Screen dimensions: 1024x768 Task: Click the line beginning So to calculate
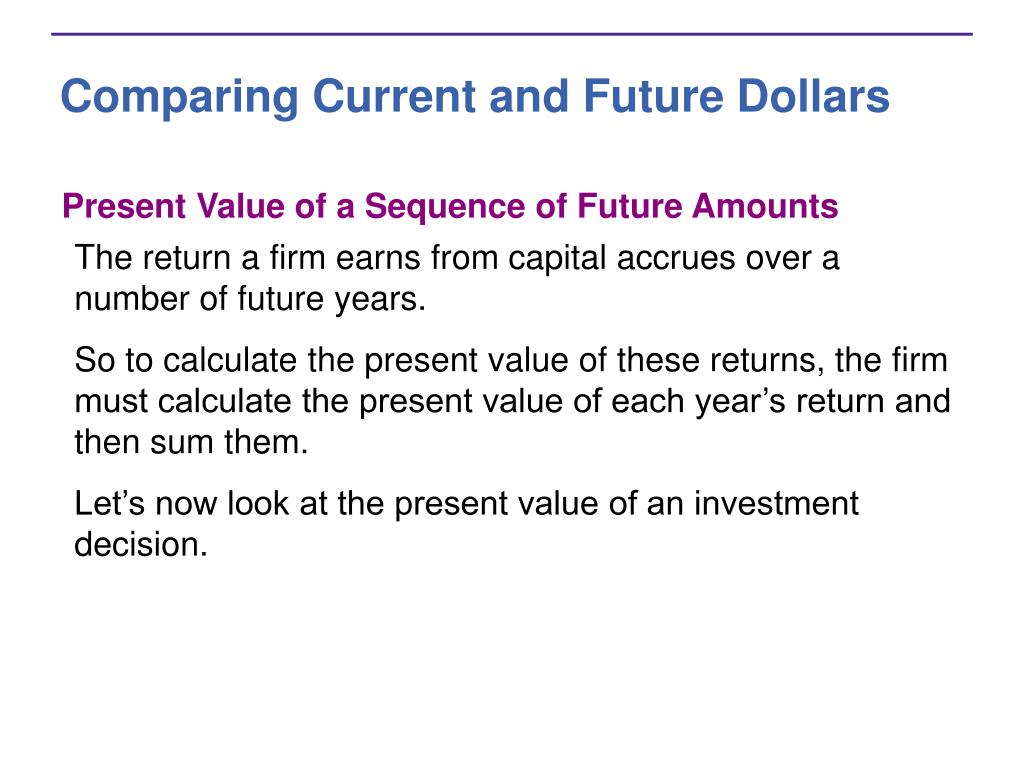[x=511, y=361]
